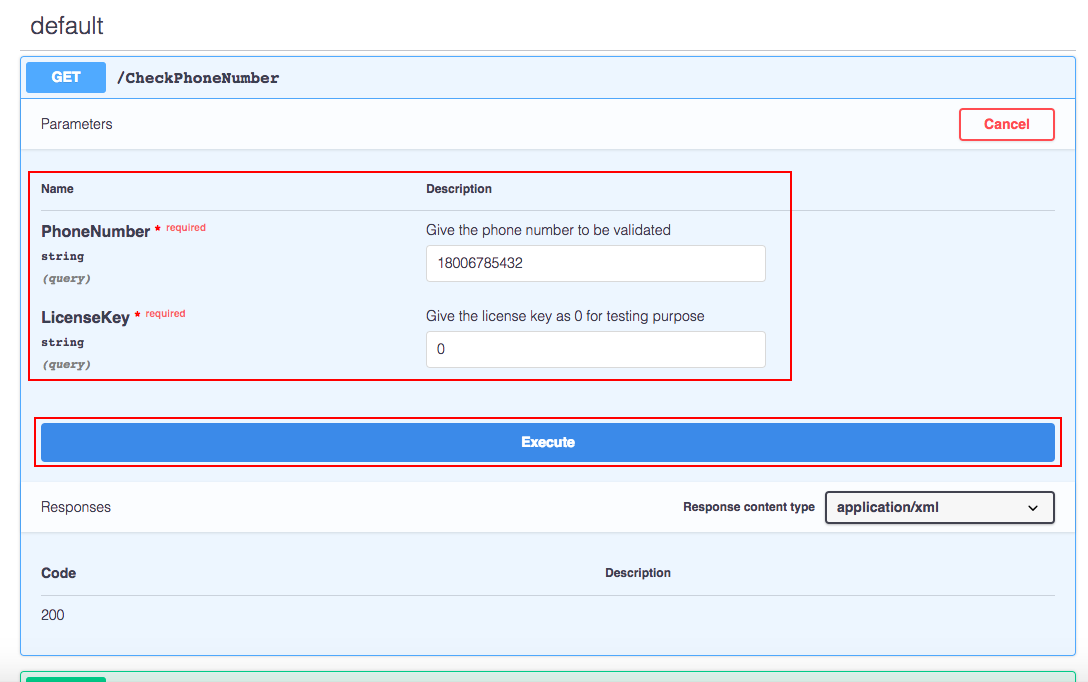Click the string type label under LicenseKey
The image size is (1088, 682).
pos(62,342)
